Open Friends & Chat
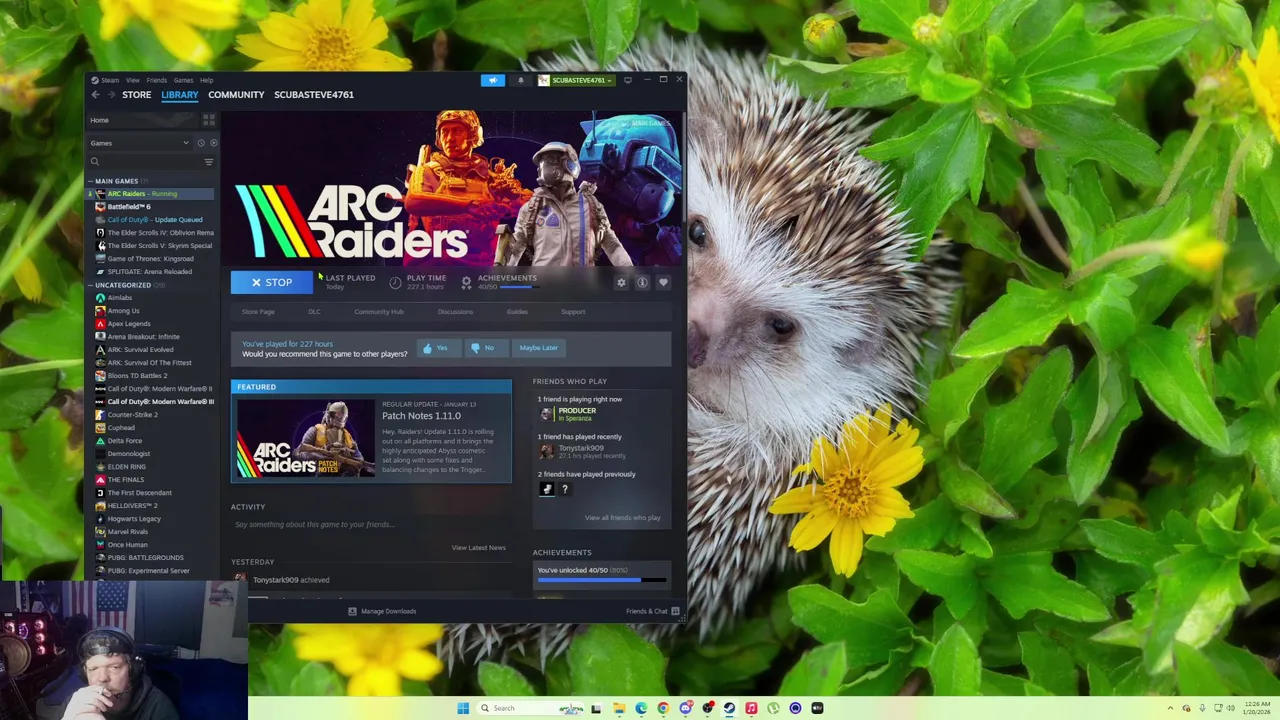This screenshot has height=720, width=1280. (x=653, y=611)
